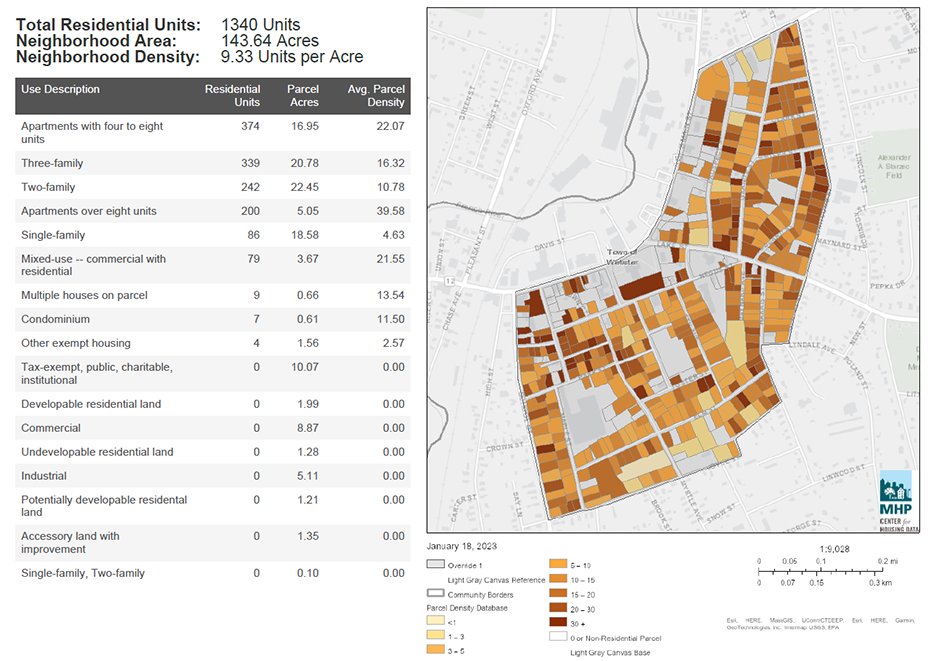Click the 339 residential units value
The width and height of the screenshot is (936, 661).
[x=250, y=163]
